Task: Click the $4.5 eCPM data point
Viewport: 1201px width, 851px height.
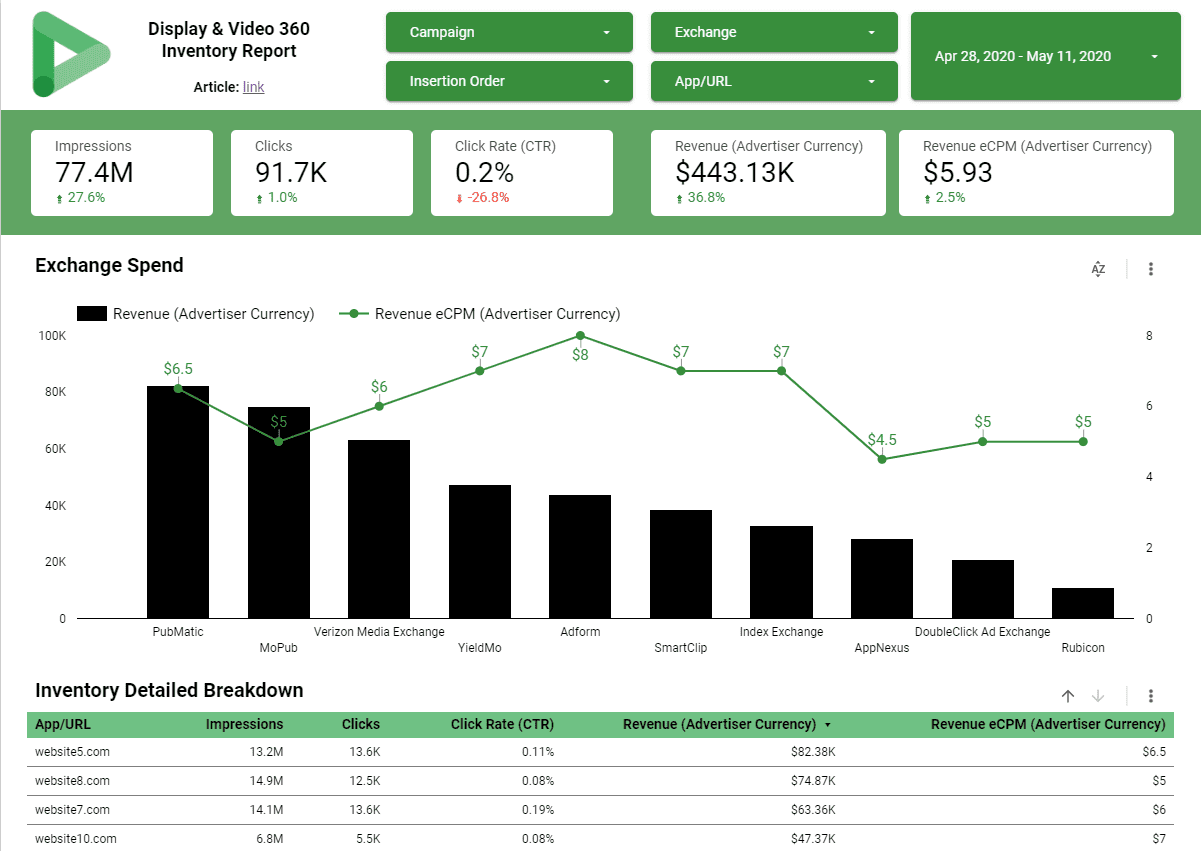Action: pos(882,459)
